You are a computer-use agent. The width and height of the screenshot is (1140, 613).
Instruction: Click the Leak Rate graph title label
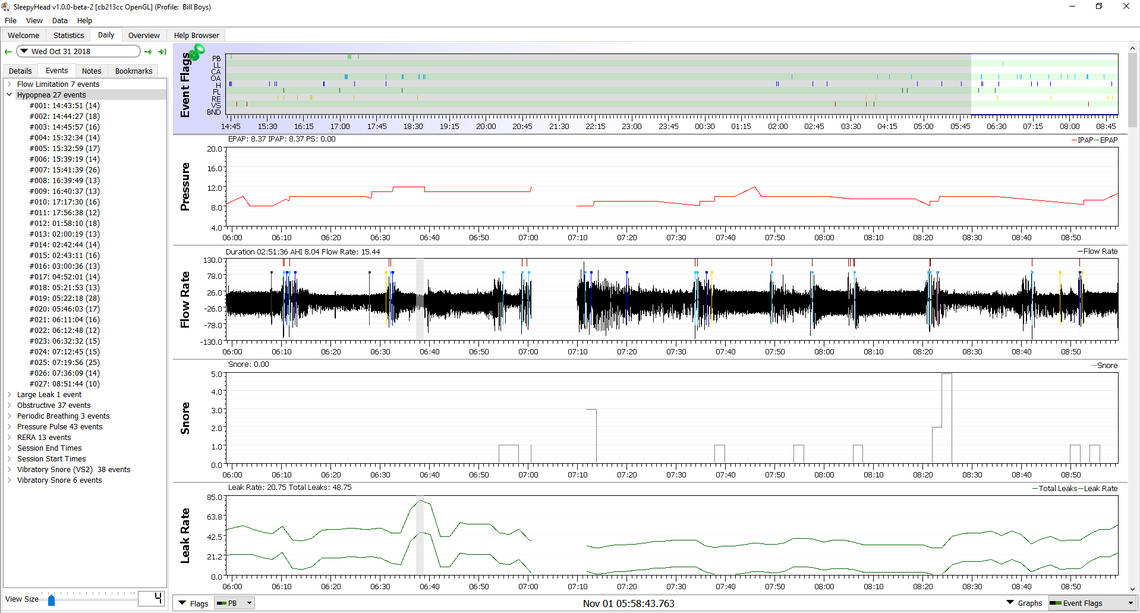tap(185, 535)
